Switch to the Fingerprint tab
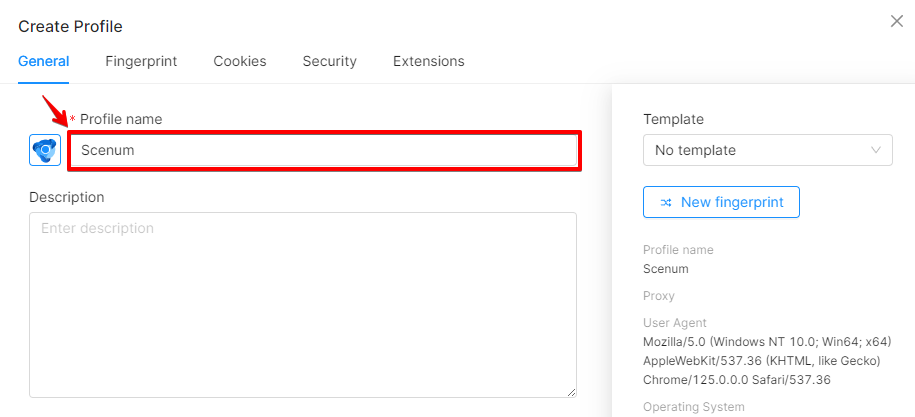915x417 pixels. click(x=141, y=61)
